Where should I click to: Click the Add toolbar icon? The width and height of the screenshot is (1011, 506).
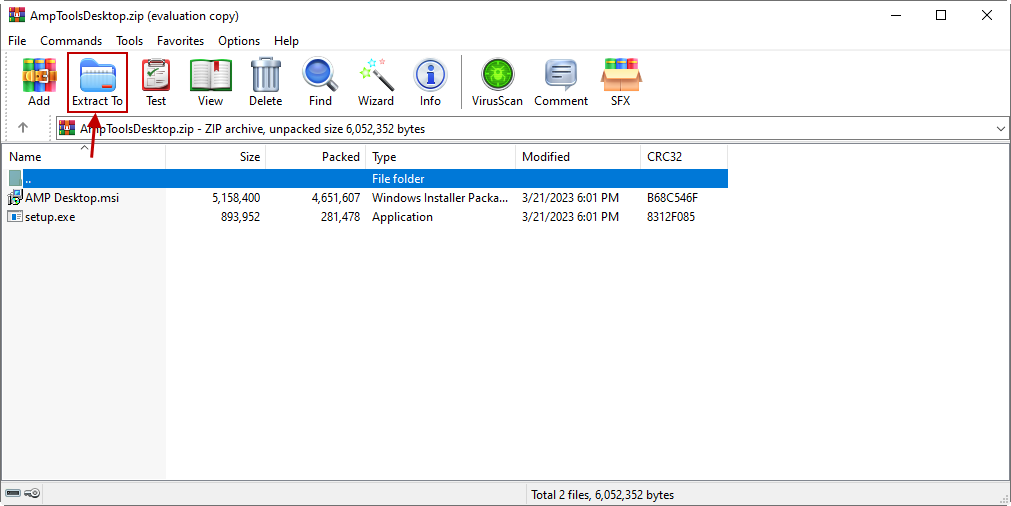coord(39,82)
